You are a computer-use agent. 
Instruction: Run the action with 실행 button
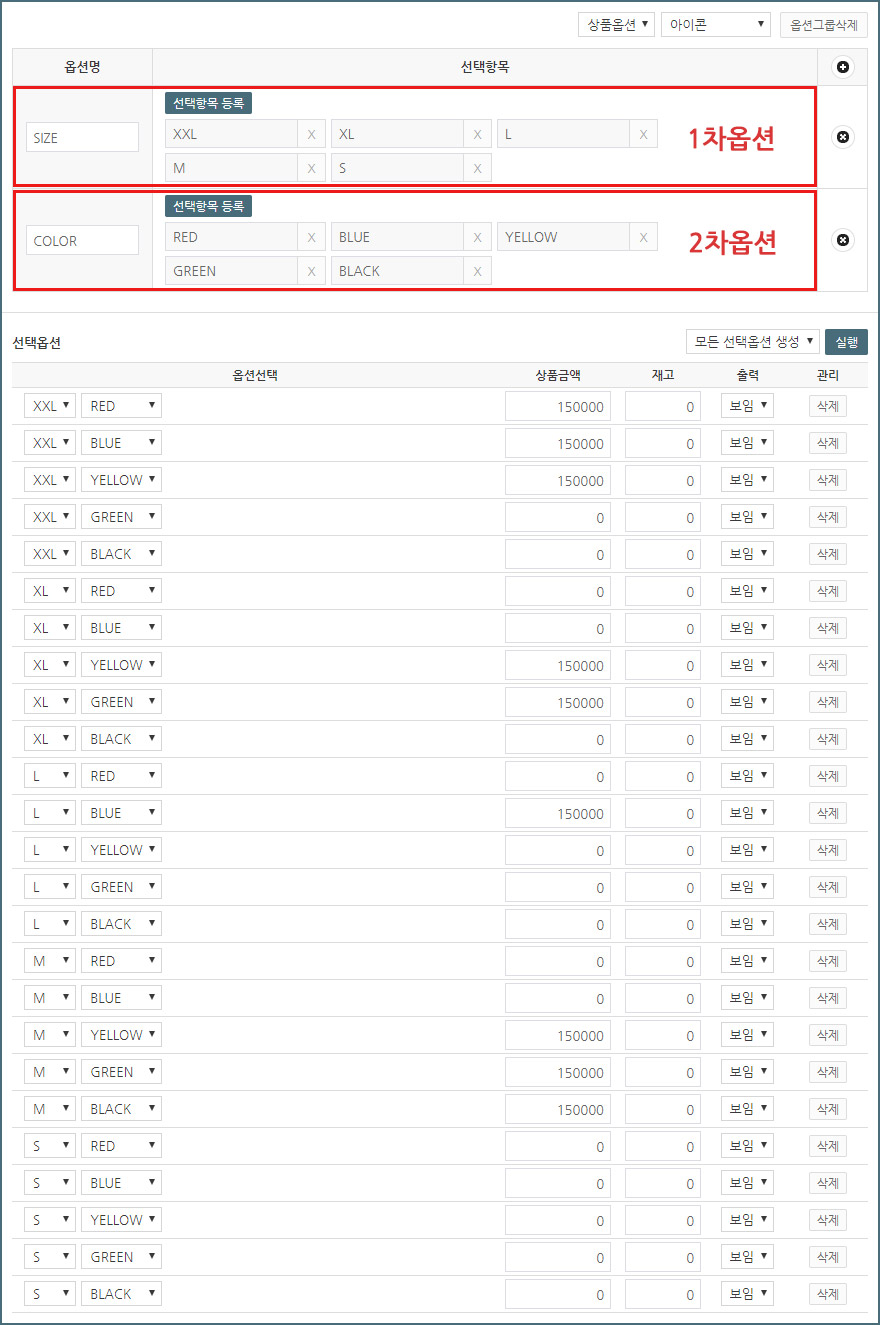[846, 342]
